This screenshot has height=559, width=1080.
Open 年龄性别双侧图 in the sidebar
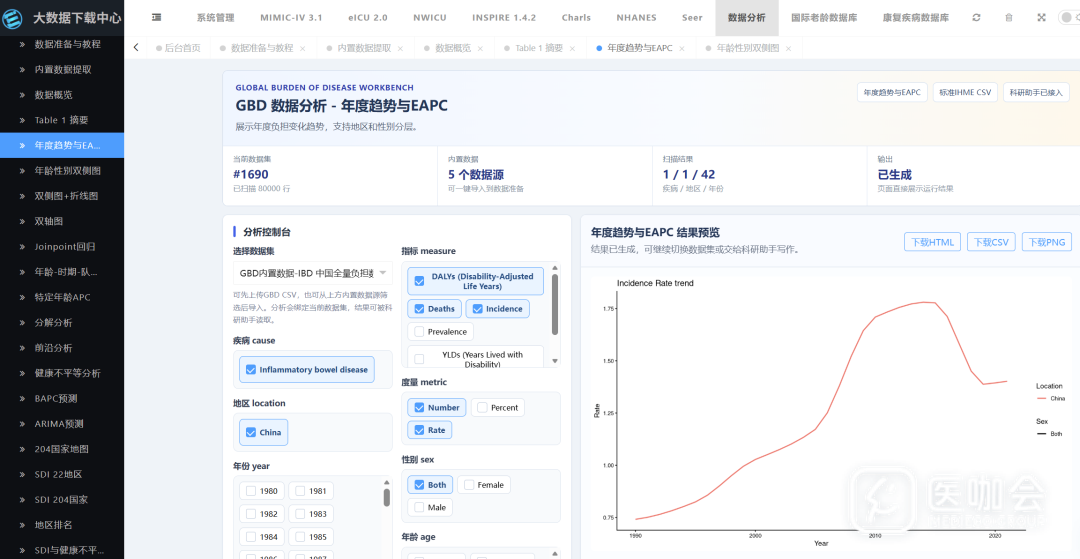[68, 171]
